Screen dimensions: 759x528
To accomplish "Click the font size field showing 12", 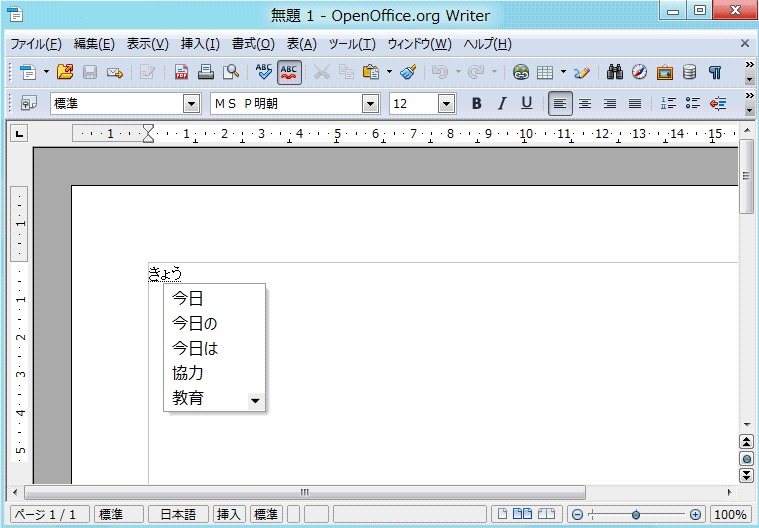I will point(414,104).
